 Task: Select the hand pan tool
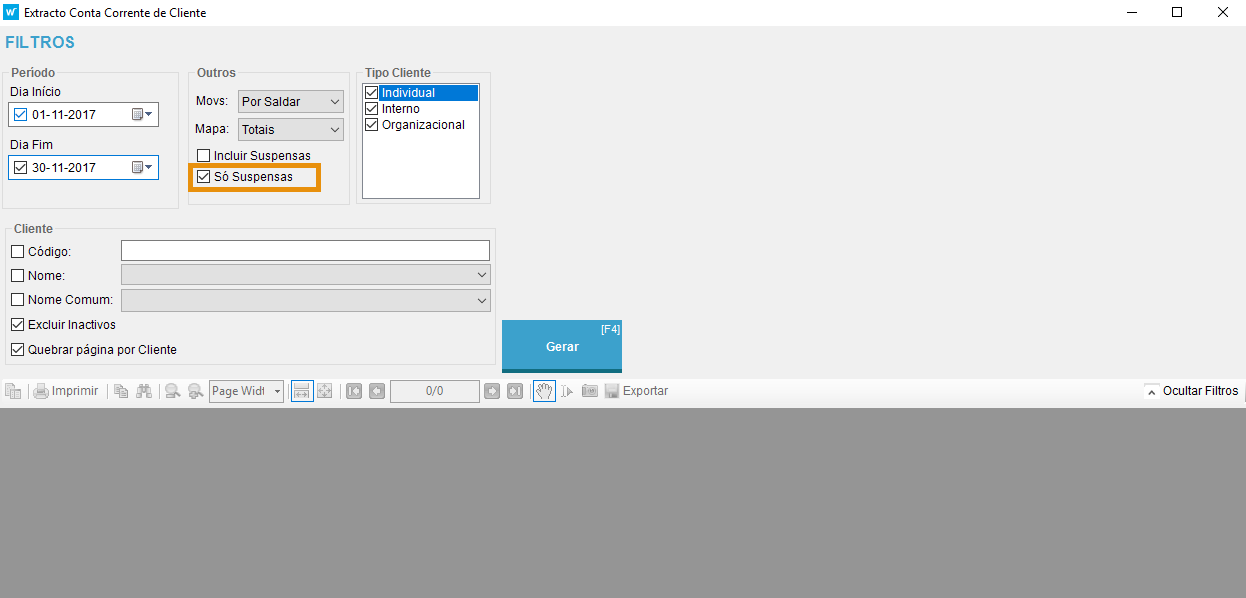point(544,391)
